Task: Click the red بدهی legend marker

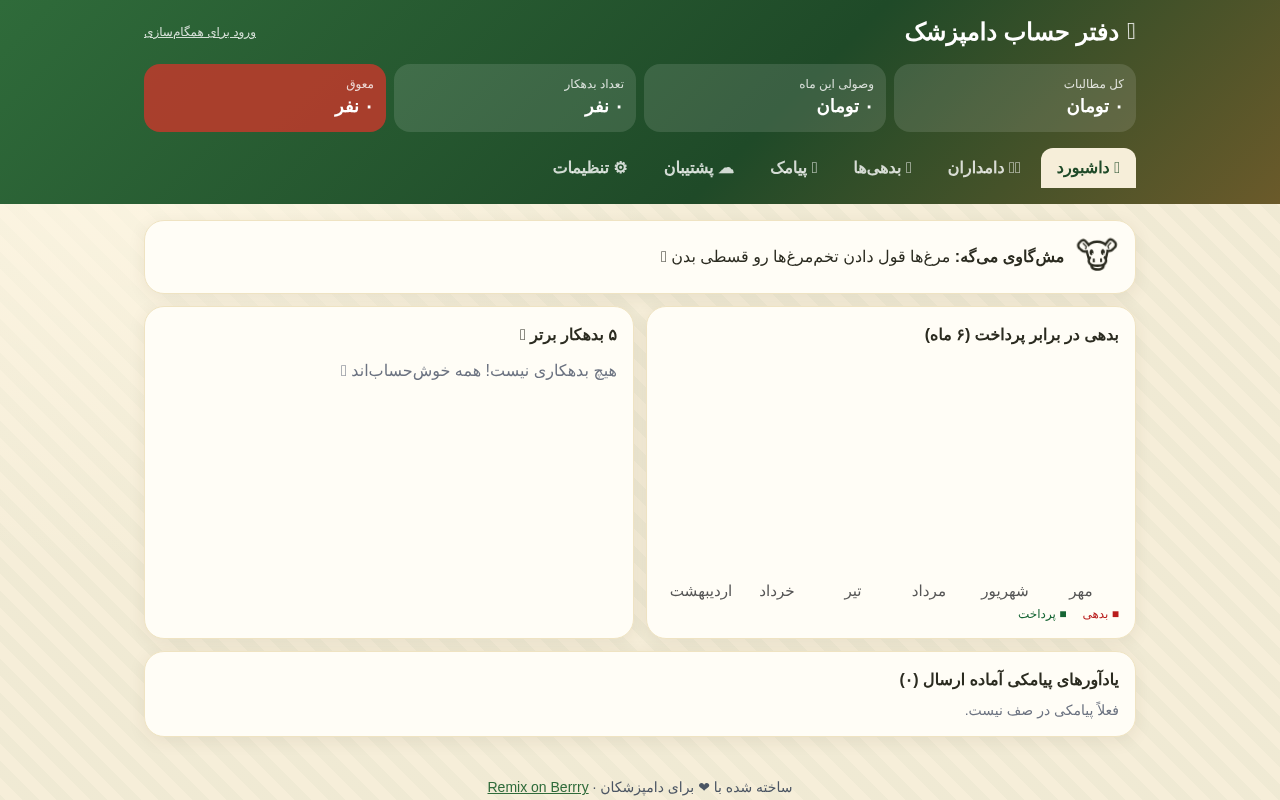Action: click(x=1115, y=614)
